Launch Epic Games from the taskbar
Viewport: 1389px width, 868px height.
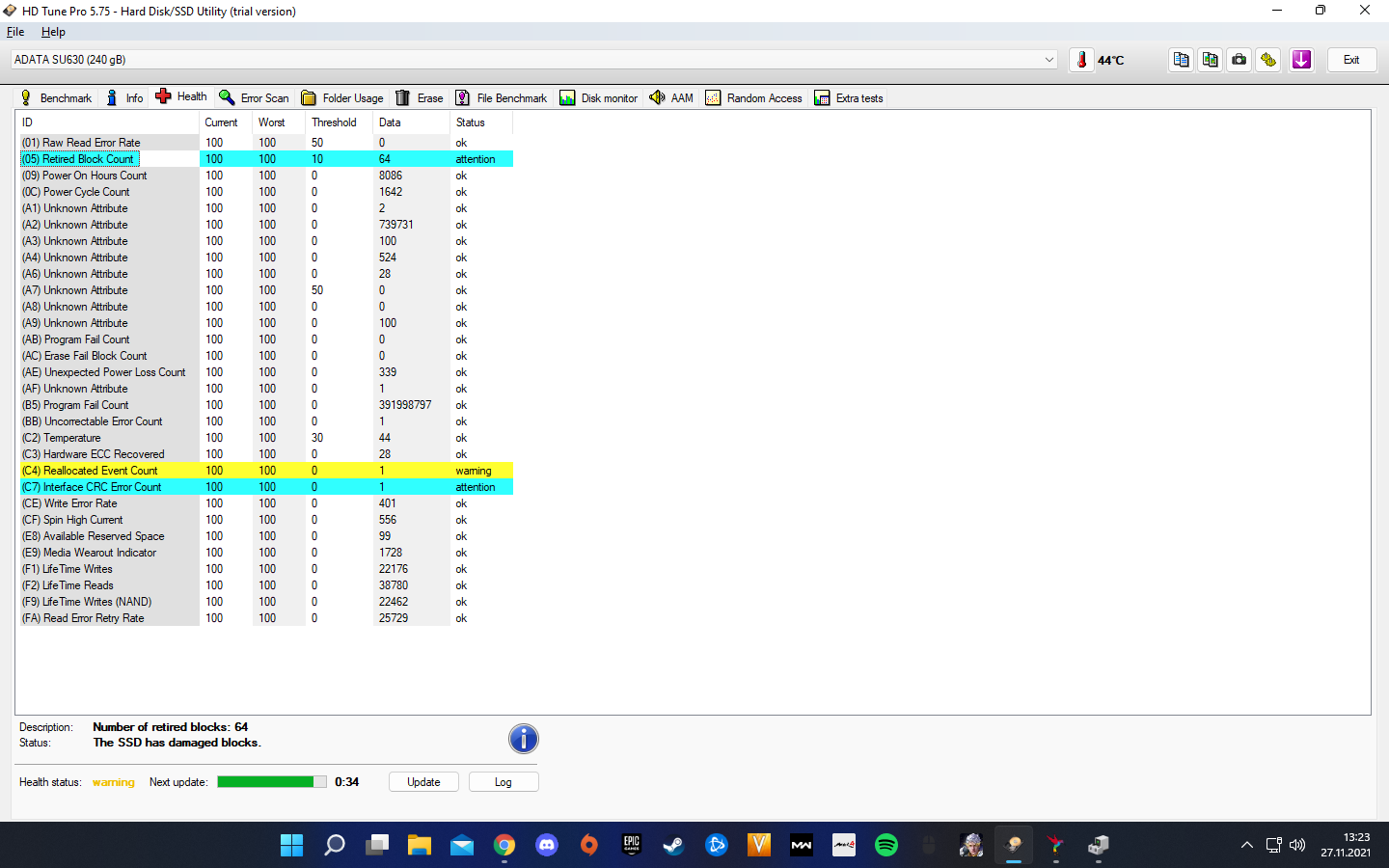[x=631, y=846]
